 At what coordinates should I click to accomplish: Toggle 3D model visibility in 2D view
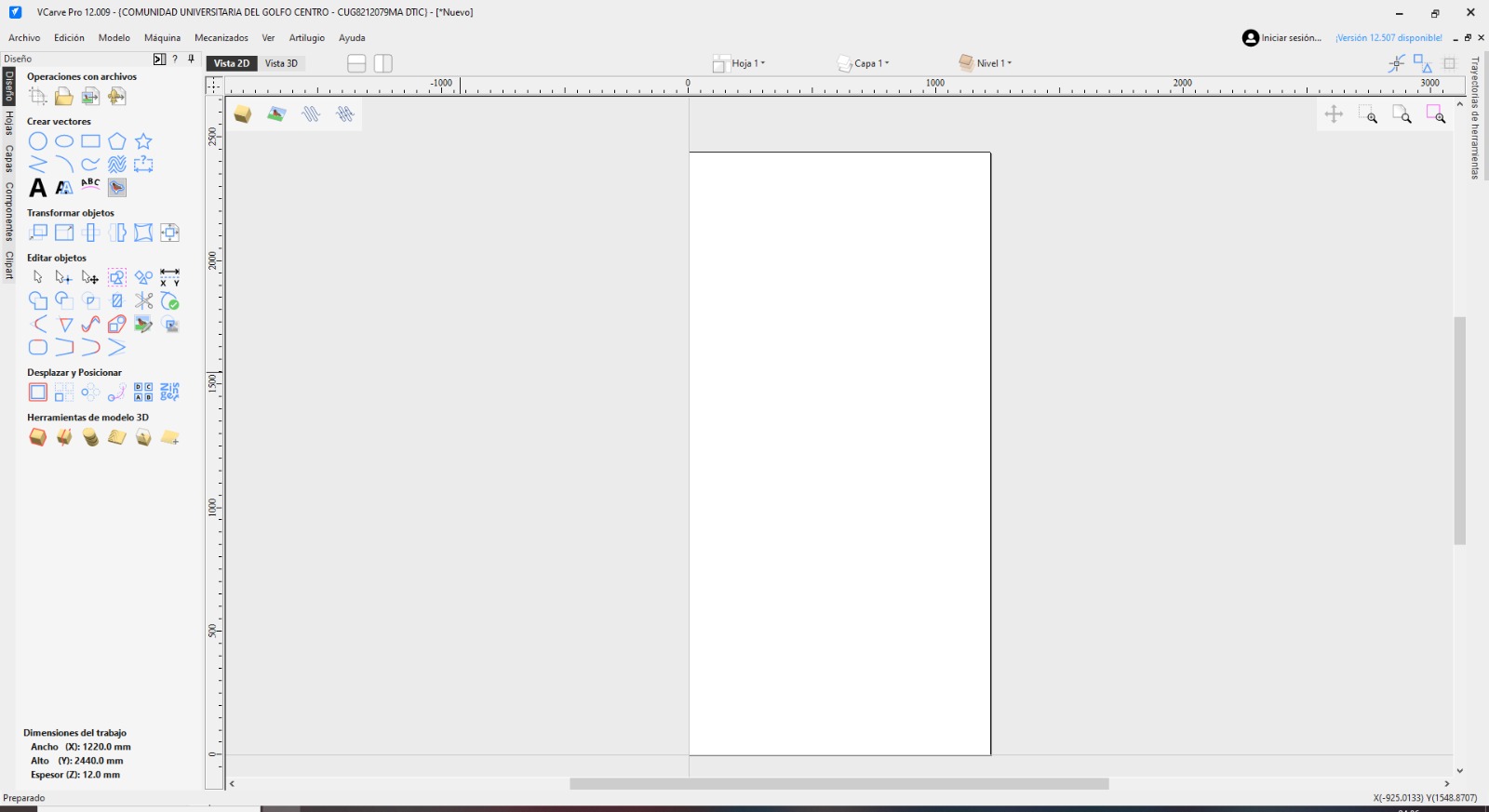click(243, 114)
